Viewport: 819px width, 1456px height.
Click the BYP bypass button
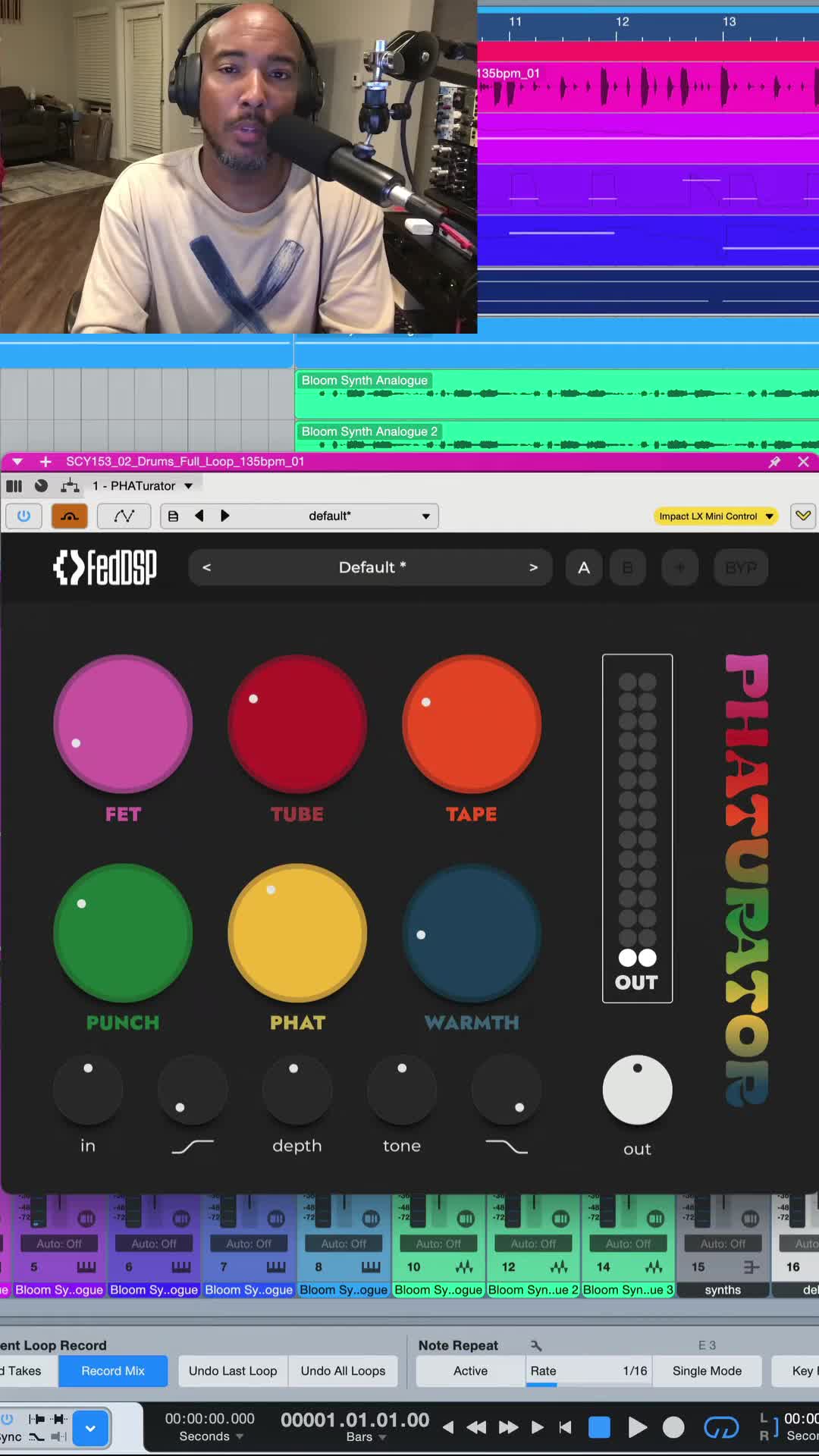pyautogui.click(x=741, y=567)
